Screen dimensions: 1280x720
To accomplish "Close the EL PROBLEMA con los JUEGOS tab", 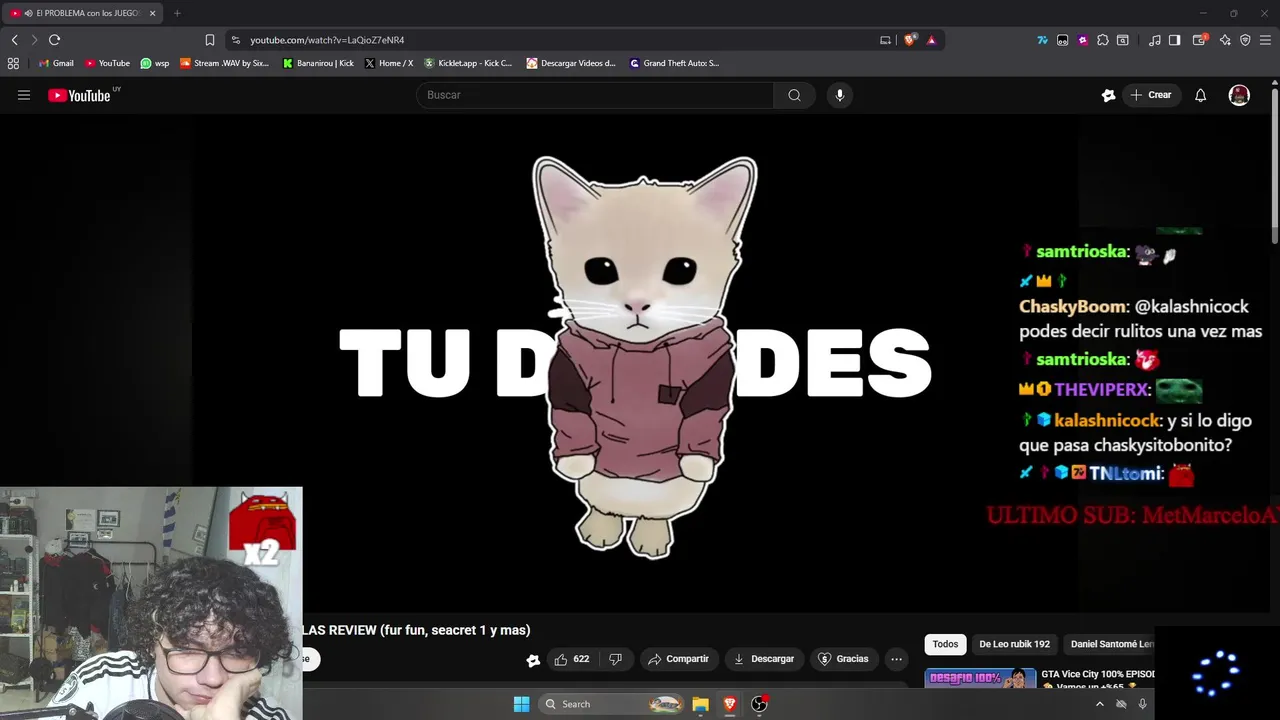I will (x=152, y=13).
